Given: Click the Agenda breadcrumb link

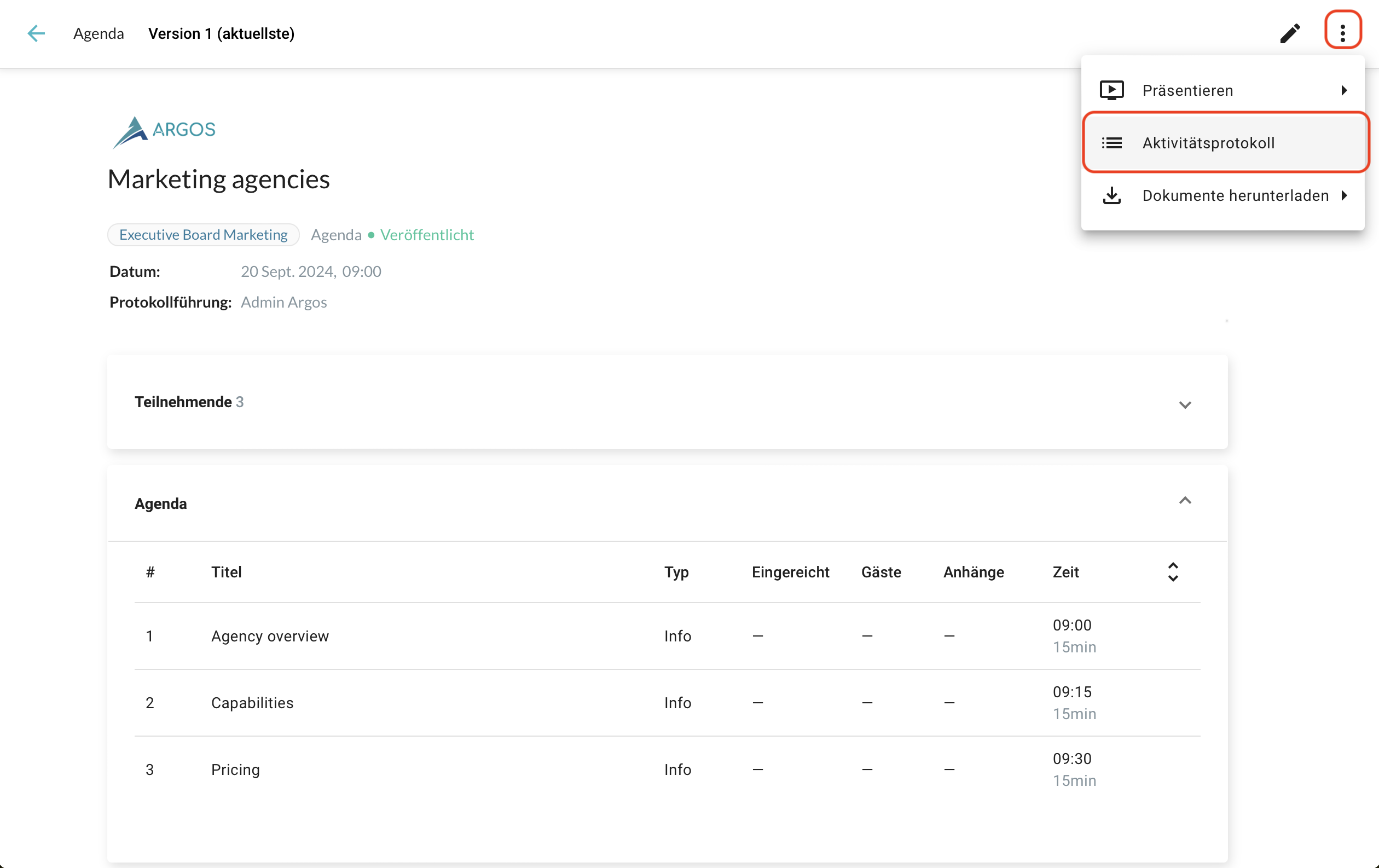Looking at the screenshot, I should [99, 33].
